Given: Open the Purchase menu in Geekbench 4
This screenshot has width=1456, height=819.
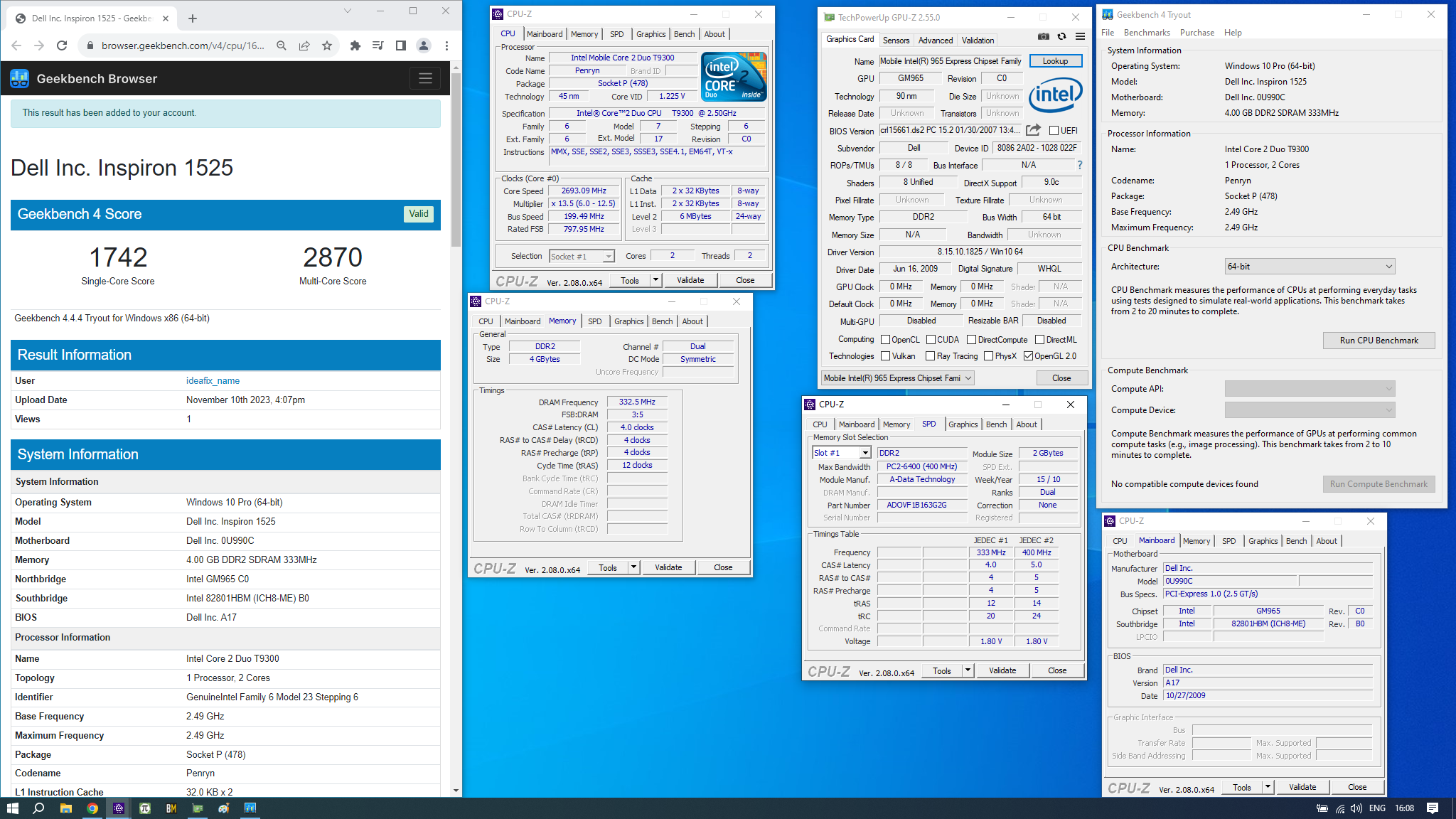Looking at the screenshot, I should coord(1197,33).
